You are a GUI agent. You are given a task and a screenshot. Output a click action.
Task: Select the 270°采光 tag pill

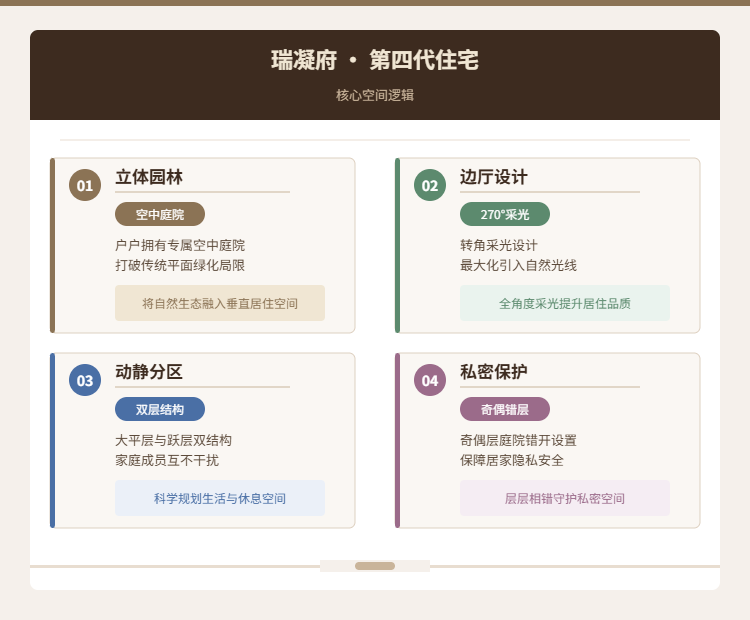click(505, 214)
